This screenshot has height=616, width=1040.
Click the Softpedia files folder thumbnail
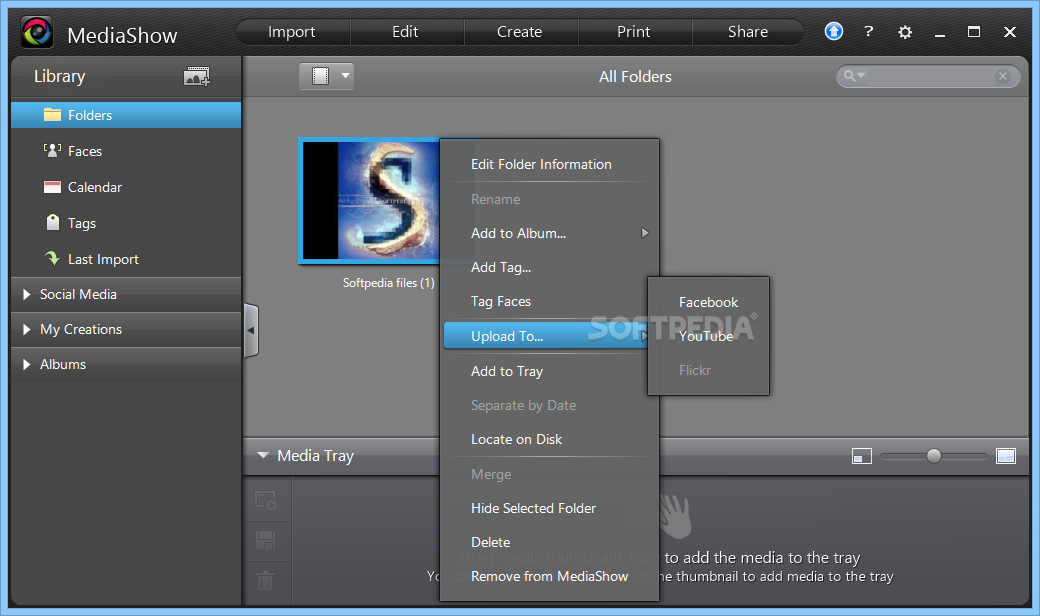point(371,200)
